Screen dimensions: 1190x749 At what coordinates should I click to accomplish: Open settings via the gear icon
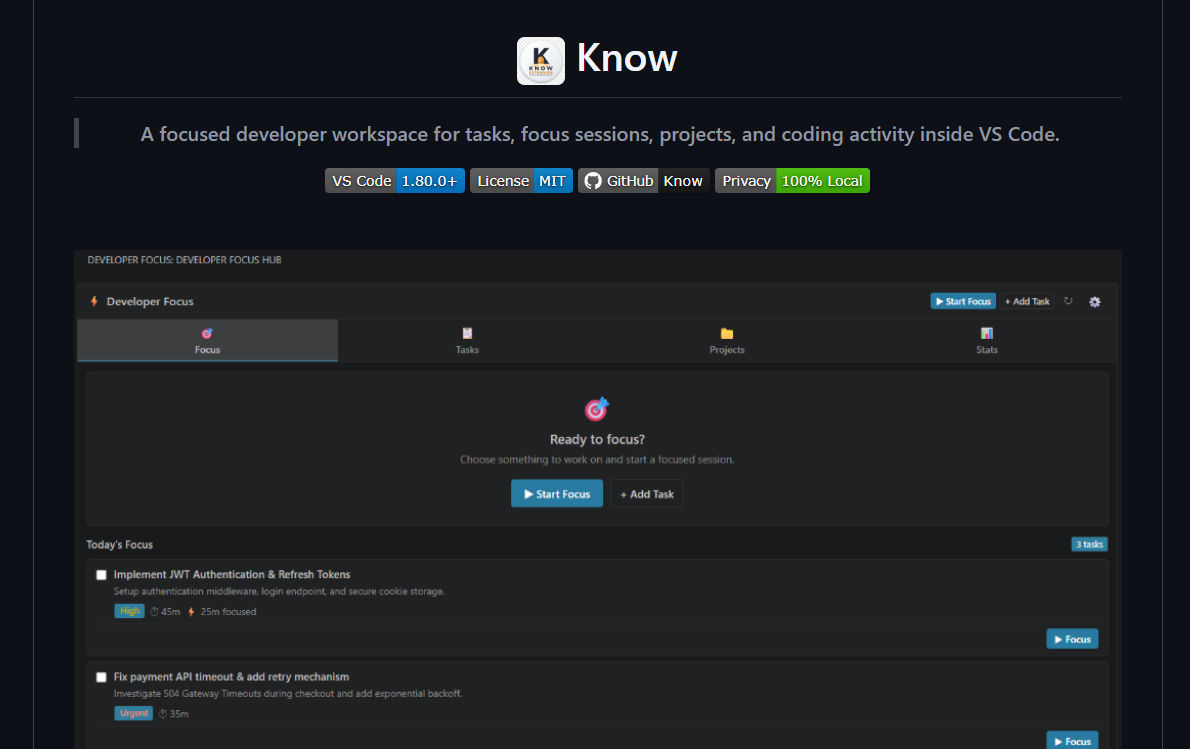pos(1094,302)
